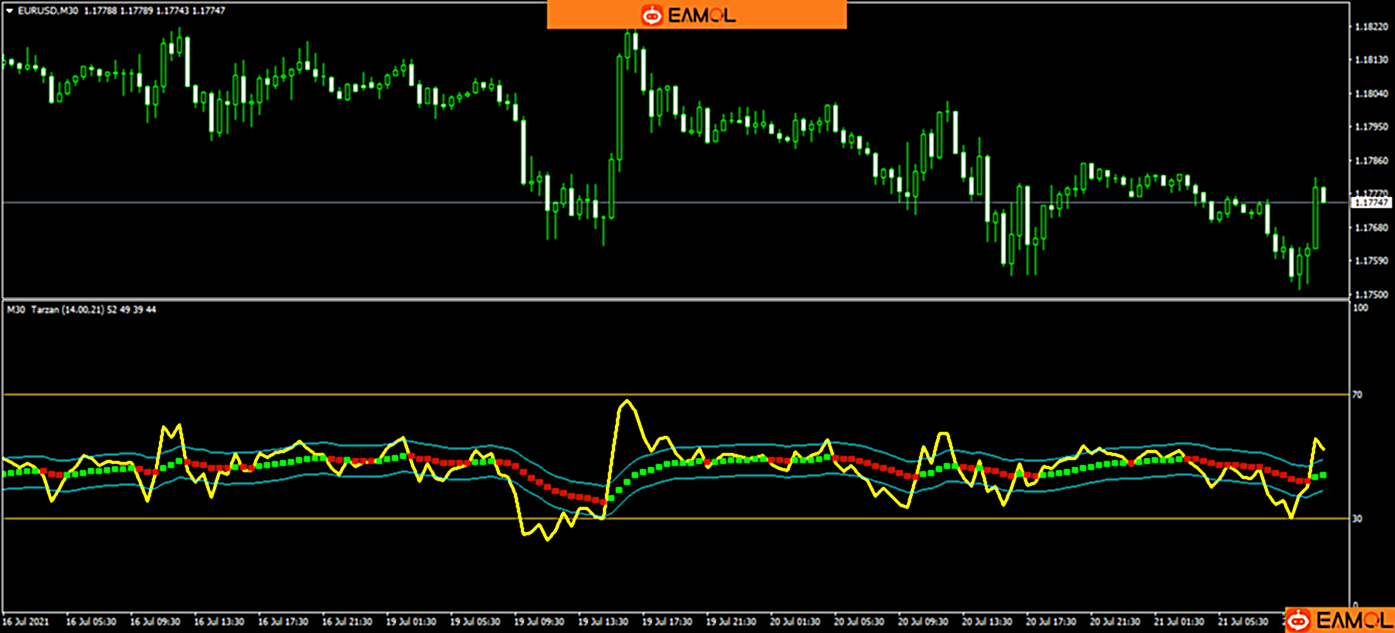Click the 1.18220 price scale label
The image size is (1395, 633).
1368,27
